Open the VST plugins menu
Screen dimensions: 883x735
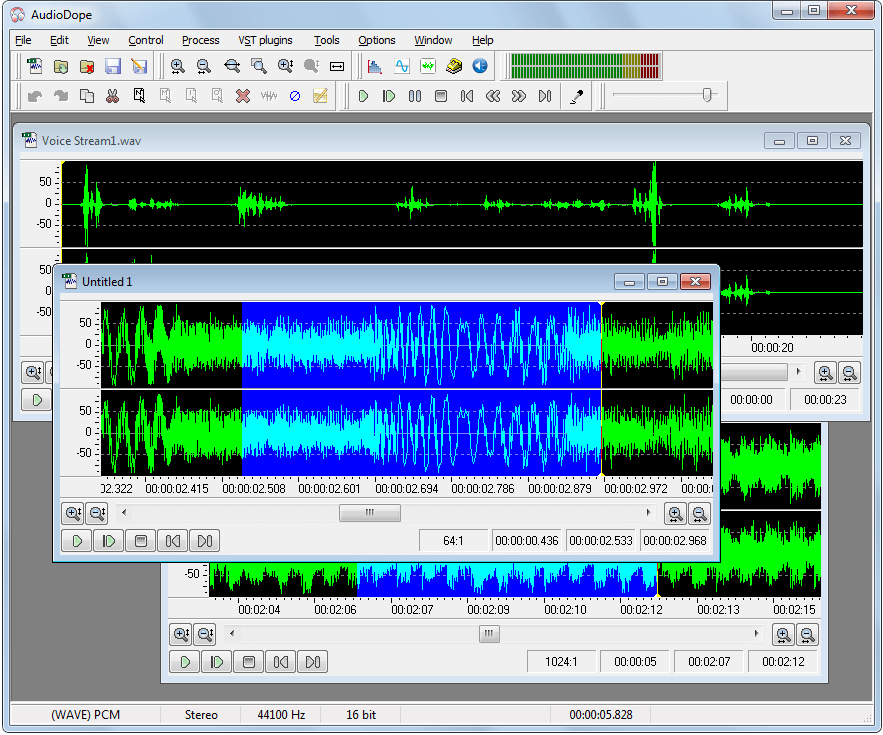[265, 40]
